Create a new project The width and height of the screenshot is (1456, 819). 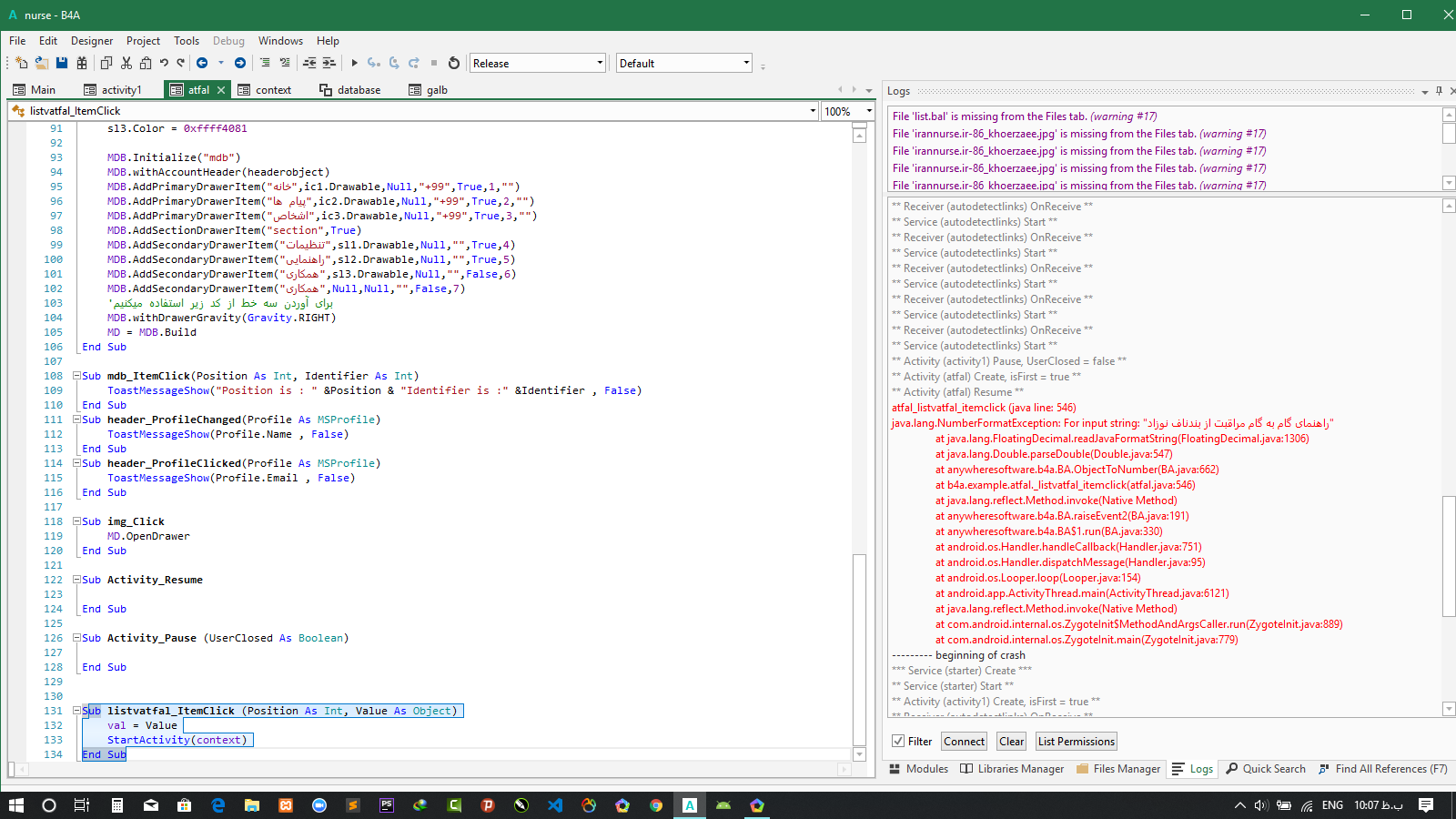(x=20, y=62)
